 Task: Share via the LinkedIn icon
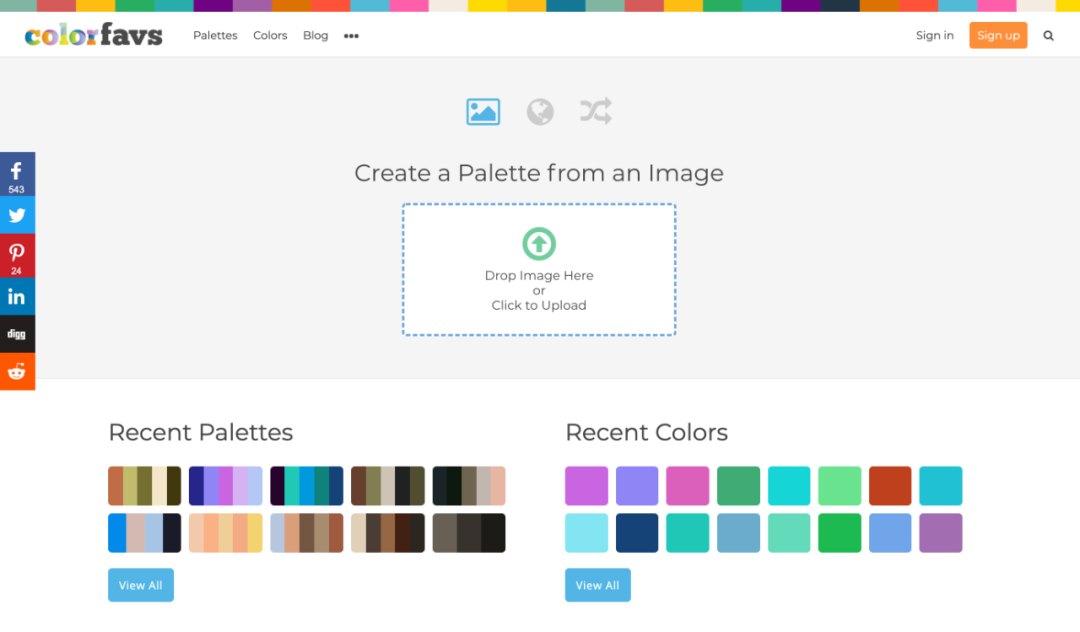17,296
